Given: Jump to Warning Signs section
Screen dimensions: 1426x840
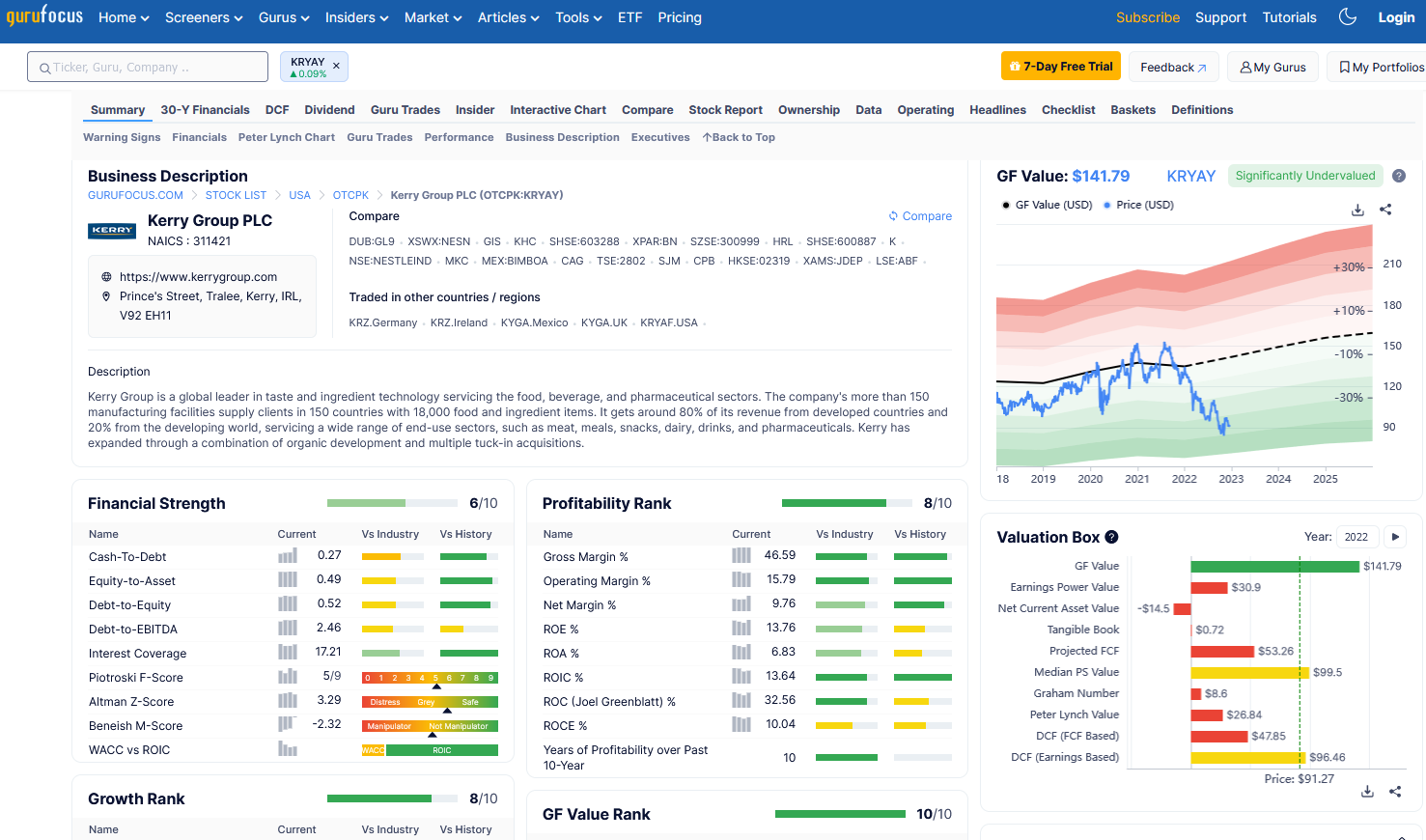Looking at the screenshot, I should pyautogui.click(x=122, y=137).
